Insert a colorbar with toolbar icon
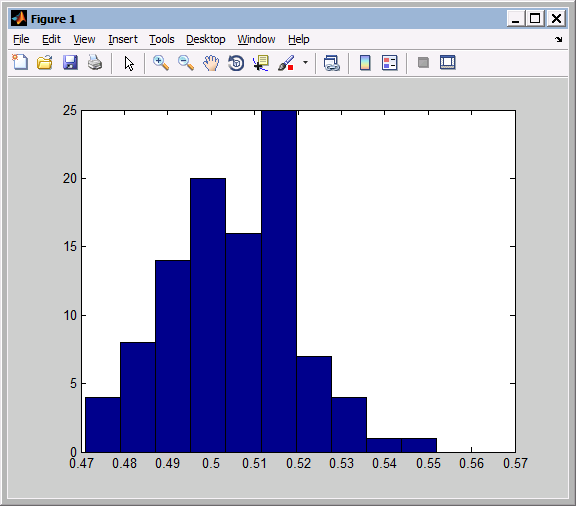The width and height of the screenshot is (576, 506). (x=365, y=62)
